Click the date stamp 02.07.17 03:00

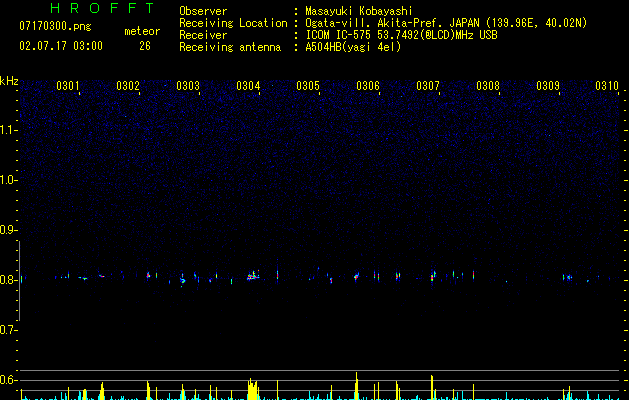(61, 46)
